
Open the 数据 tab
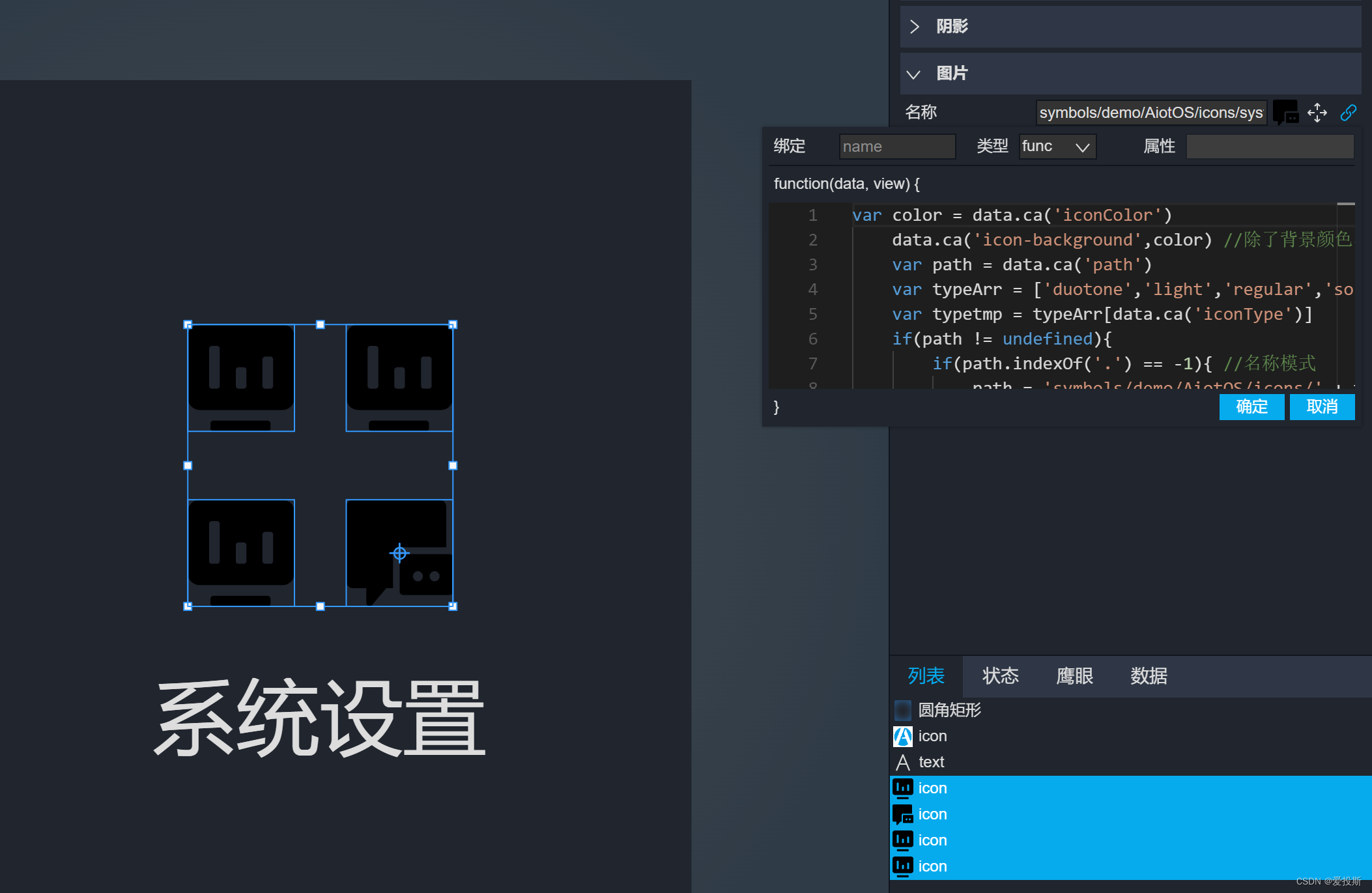1149,676
